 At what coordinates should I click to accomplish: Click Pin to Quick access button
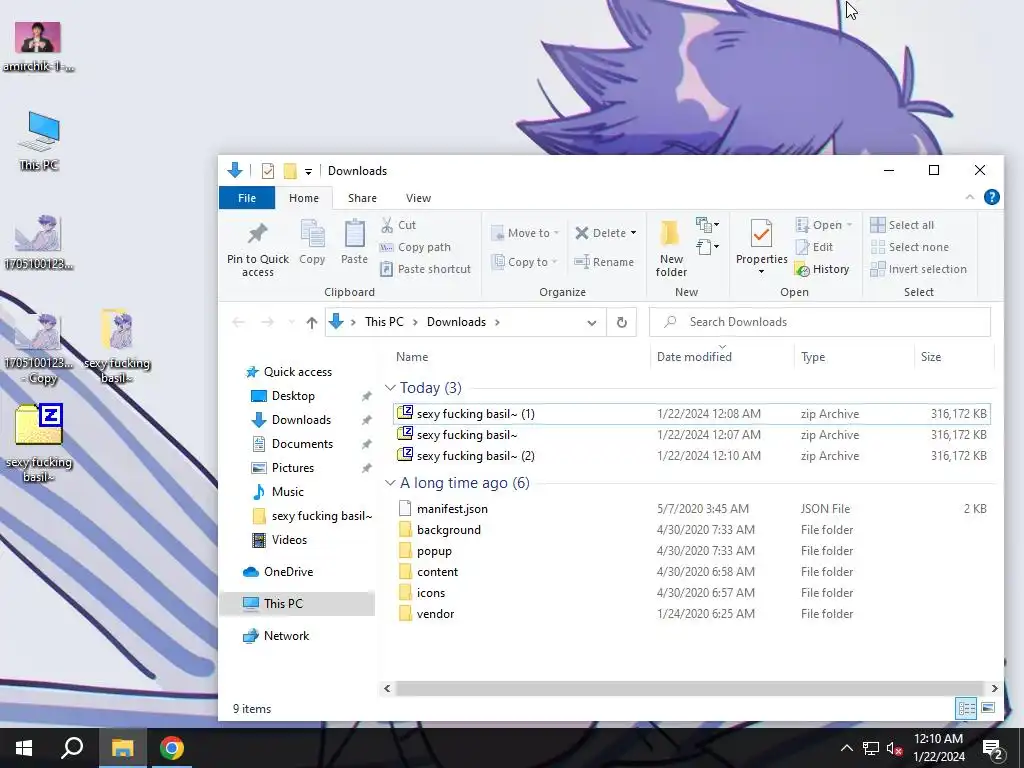257,249
